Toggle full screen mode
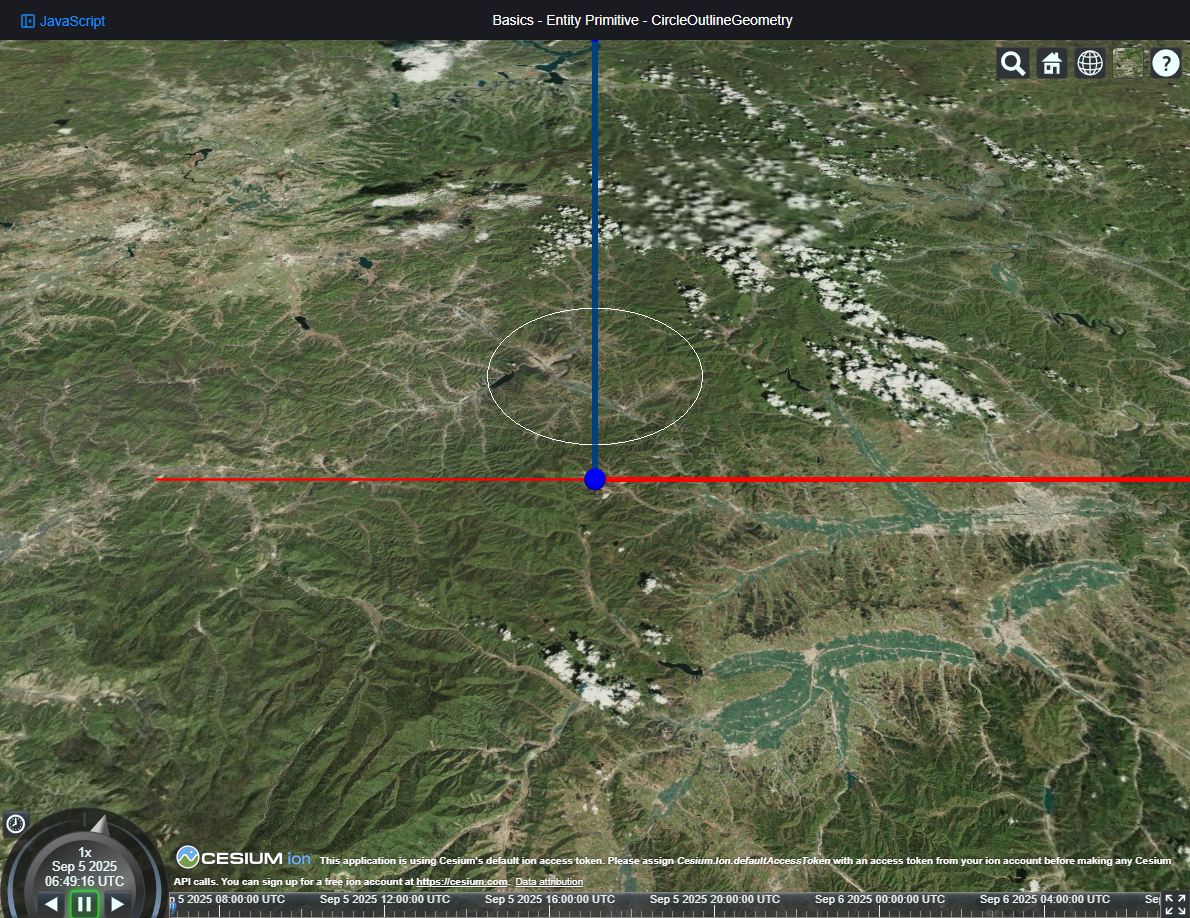1190x918 pixels. [x=1175, y=904]
